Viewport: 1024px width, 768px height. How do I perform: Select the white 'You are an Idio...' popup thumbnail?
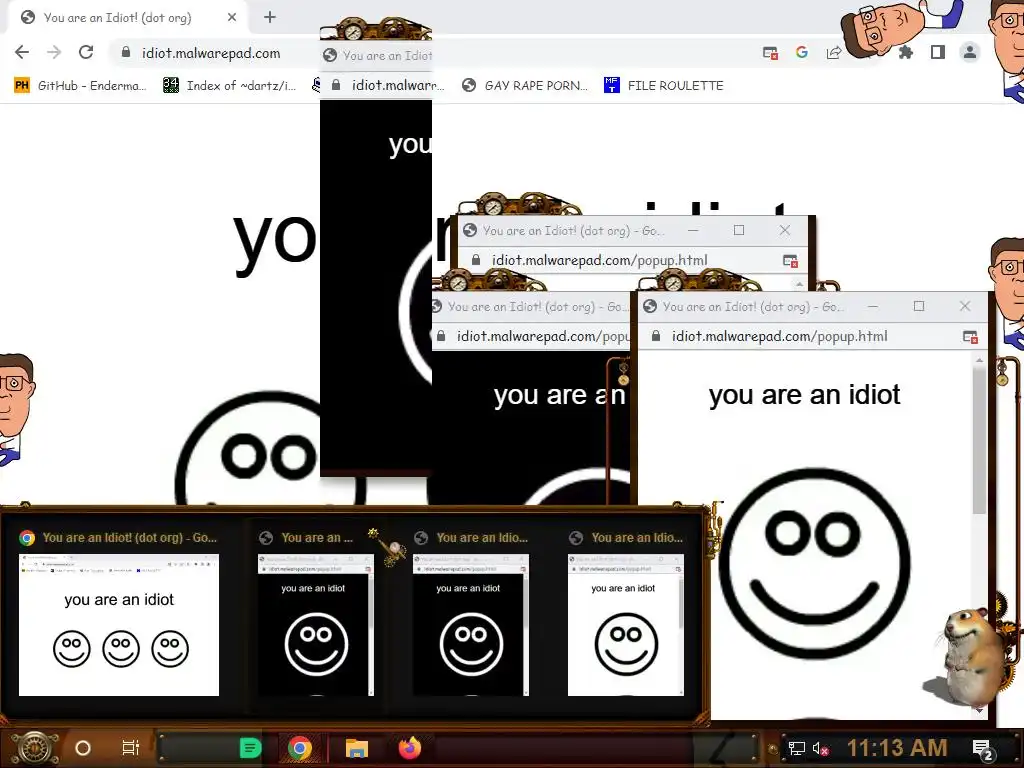[x=626, y=625]
